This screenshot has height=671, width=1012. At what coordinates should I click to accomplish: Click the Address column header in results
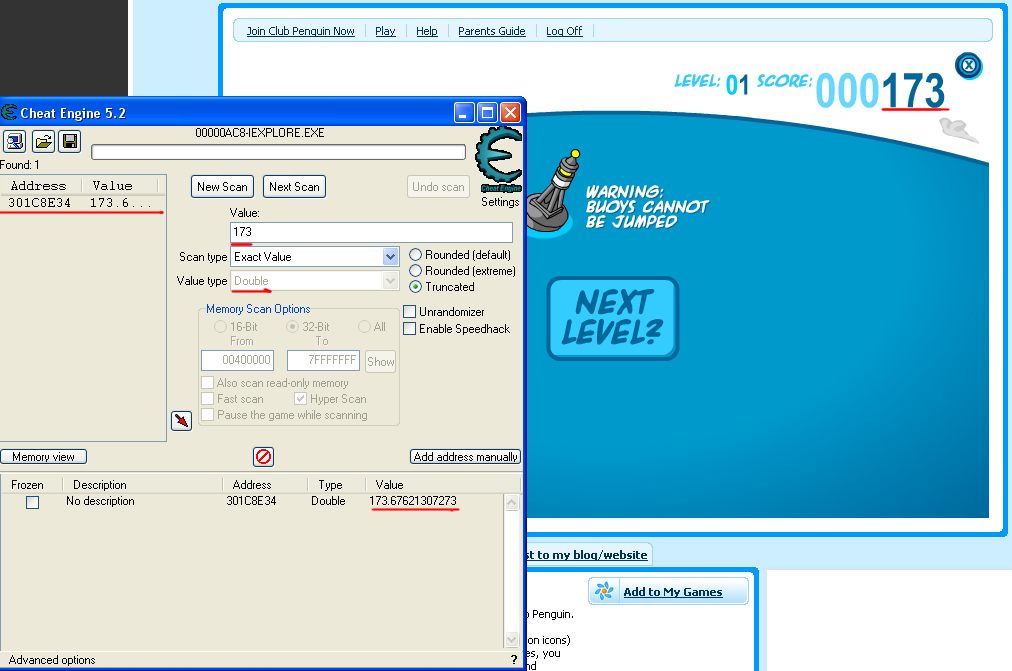39,186
